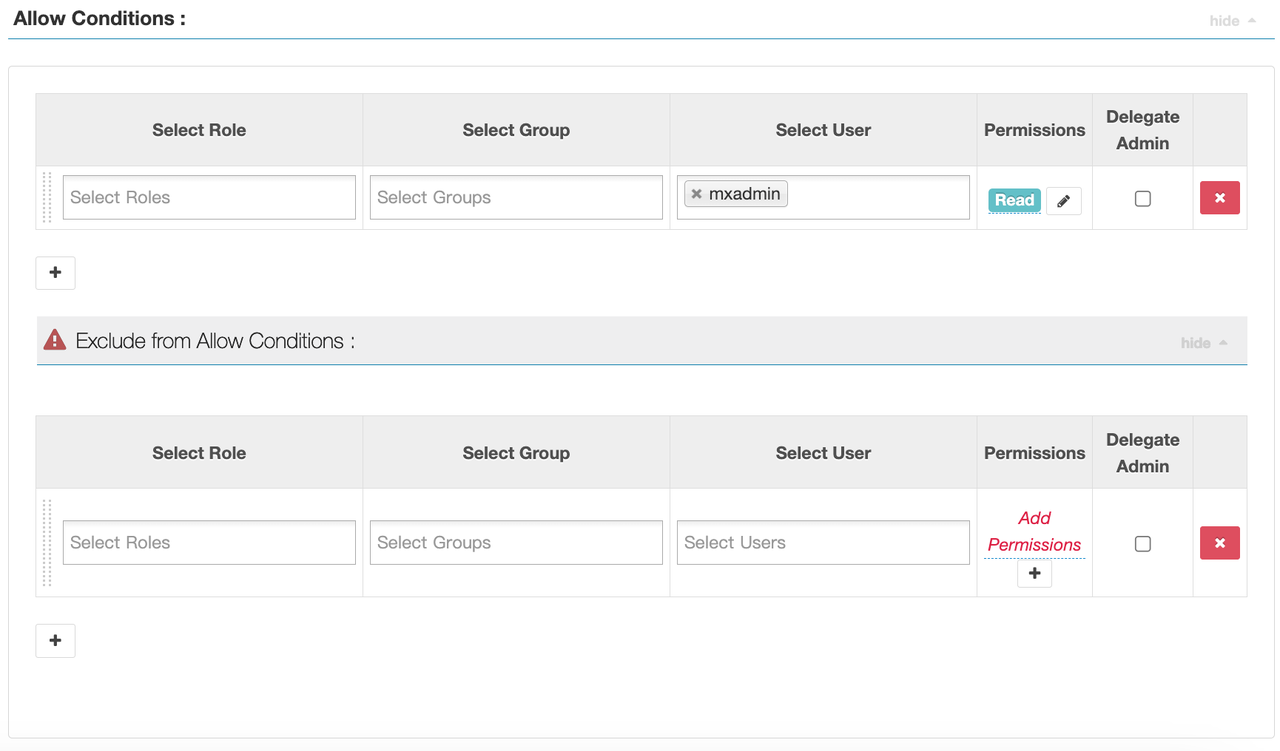Open Select Roles in Exclude row

click(x=209, y=542)
